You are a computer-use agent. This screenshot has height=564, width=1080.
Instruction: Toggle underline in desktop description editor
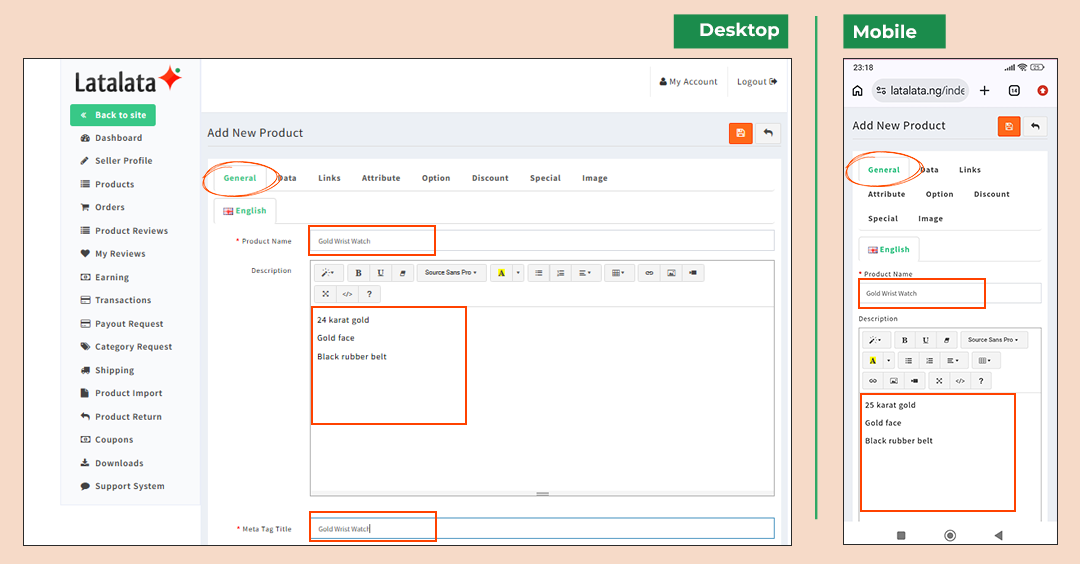point(380,273)
